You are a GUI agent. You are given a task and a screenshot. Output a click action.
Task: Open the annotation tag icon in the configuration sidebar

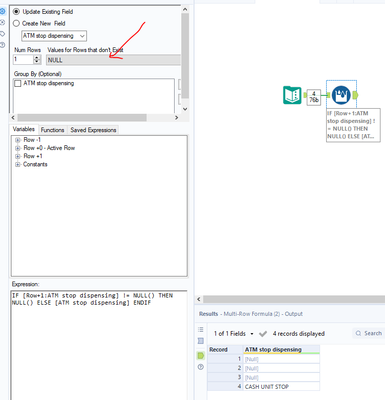(2, 34)
